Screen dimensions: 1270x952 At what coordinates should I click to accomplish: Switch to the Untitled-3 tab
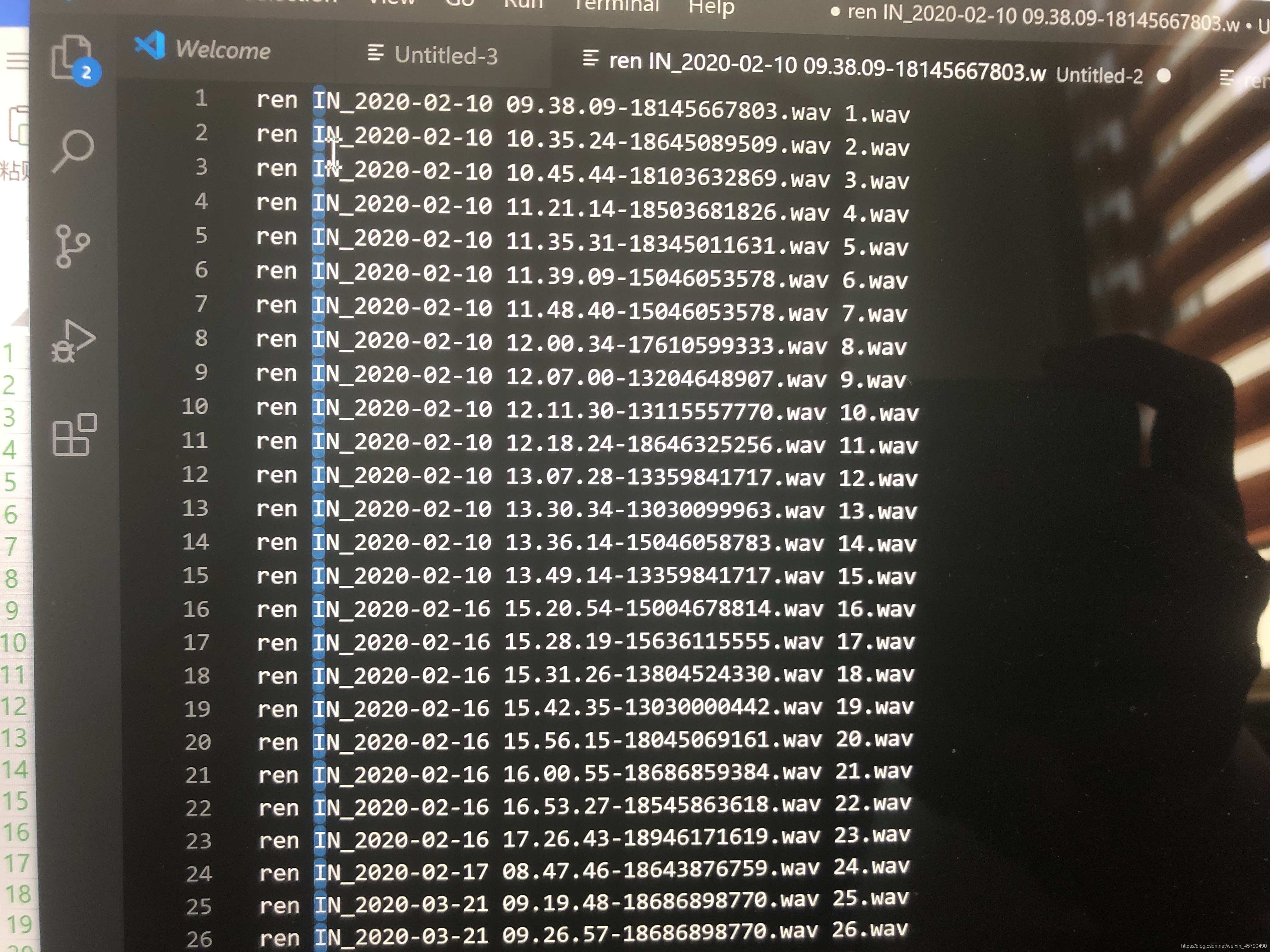[x=445, y=56]
